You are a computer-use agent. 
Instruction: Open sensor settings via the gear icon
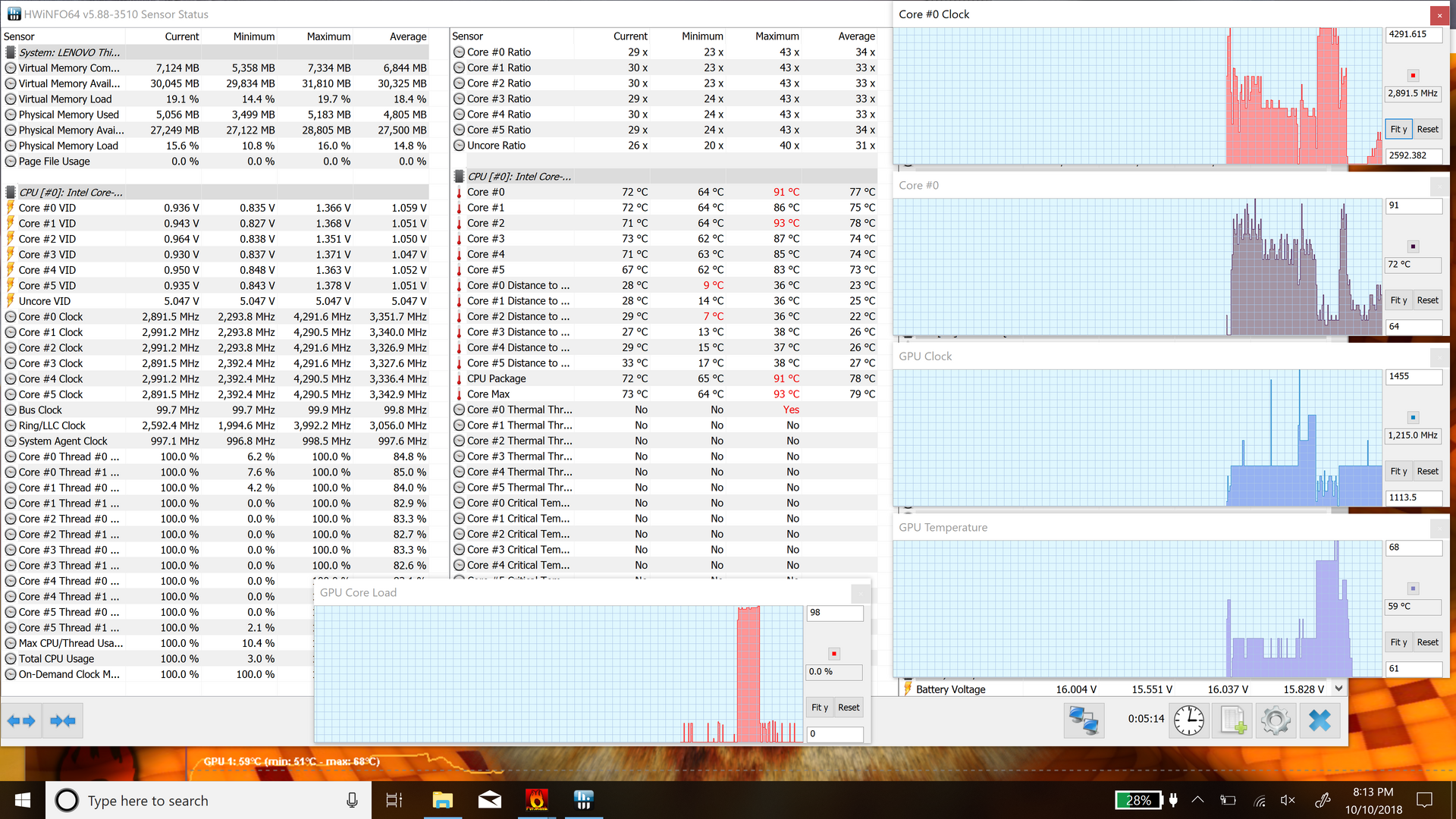(x=1276, y=720)
